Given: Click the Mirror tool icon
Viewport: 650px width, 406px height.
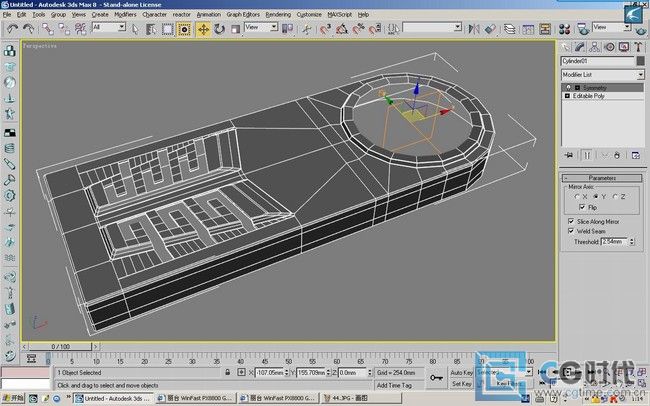Looking at the screenshot, I should pos(473,29).
